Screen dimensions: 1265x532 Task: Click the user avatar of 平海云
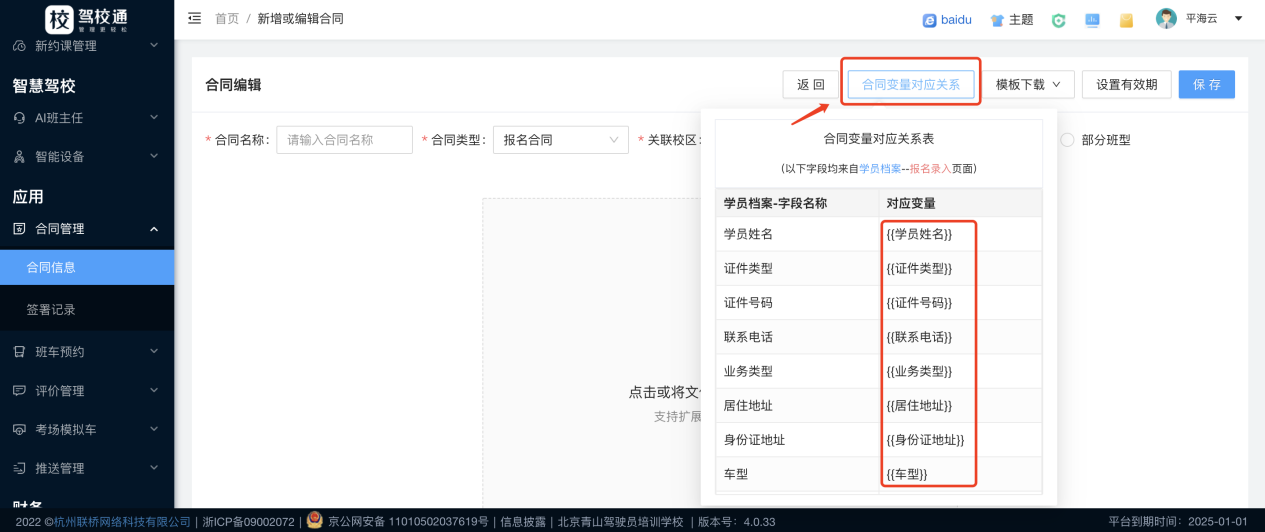[1166, 19]
